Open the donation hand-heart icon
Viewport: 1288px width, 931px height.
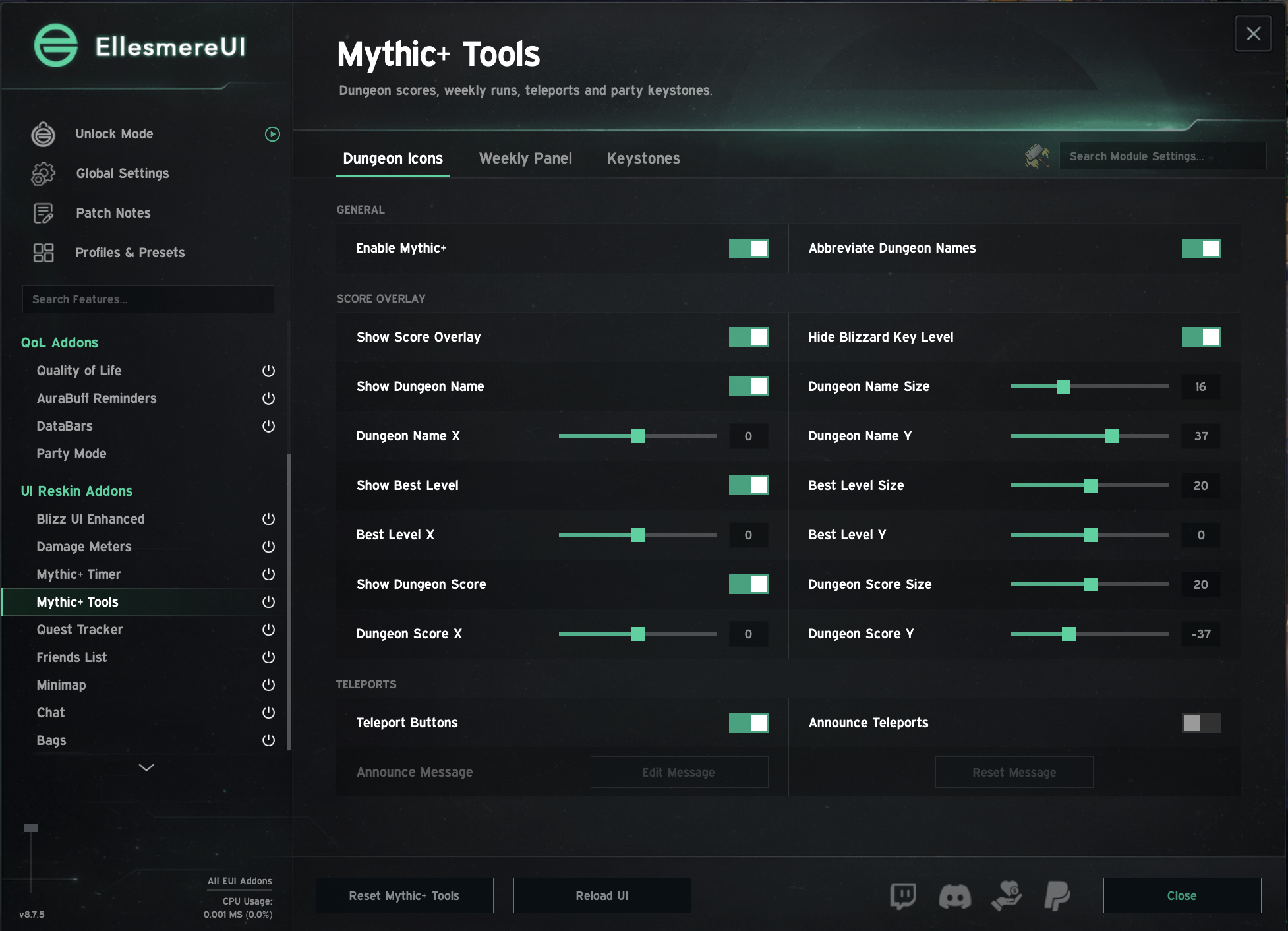[1007, 896]
